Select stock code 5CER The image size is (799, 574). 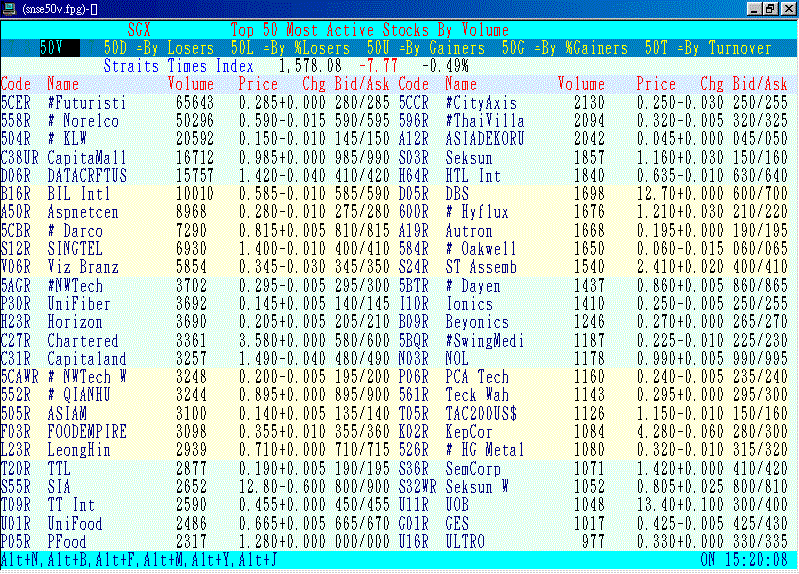(16, 103)
